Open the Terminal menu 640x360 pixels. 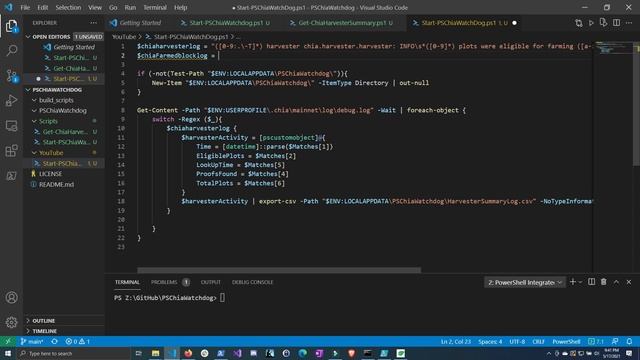click(155, 7)
